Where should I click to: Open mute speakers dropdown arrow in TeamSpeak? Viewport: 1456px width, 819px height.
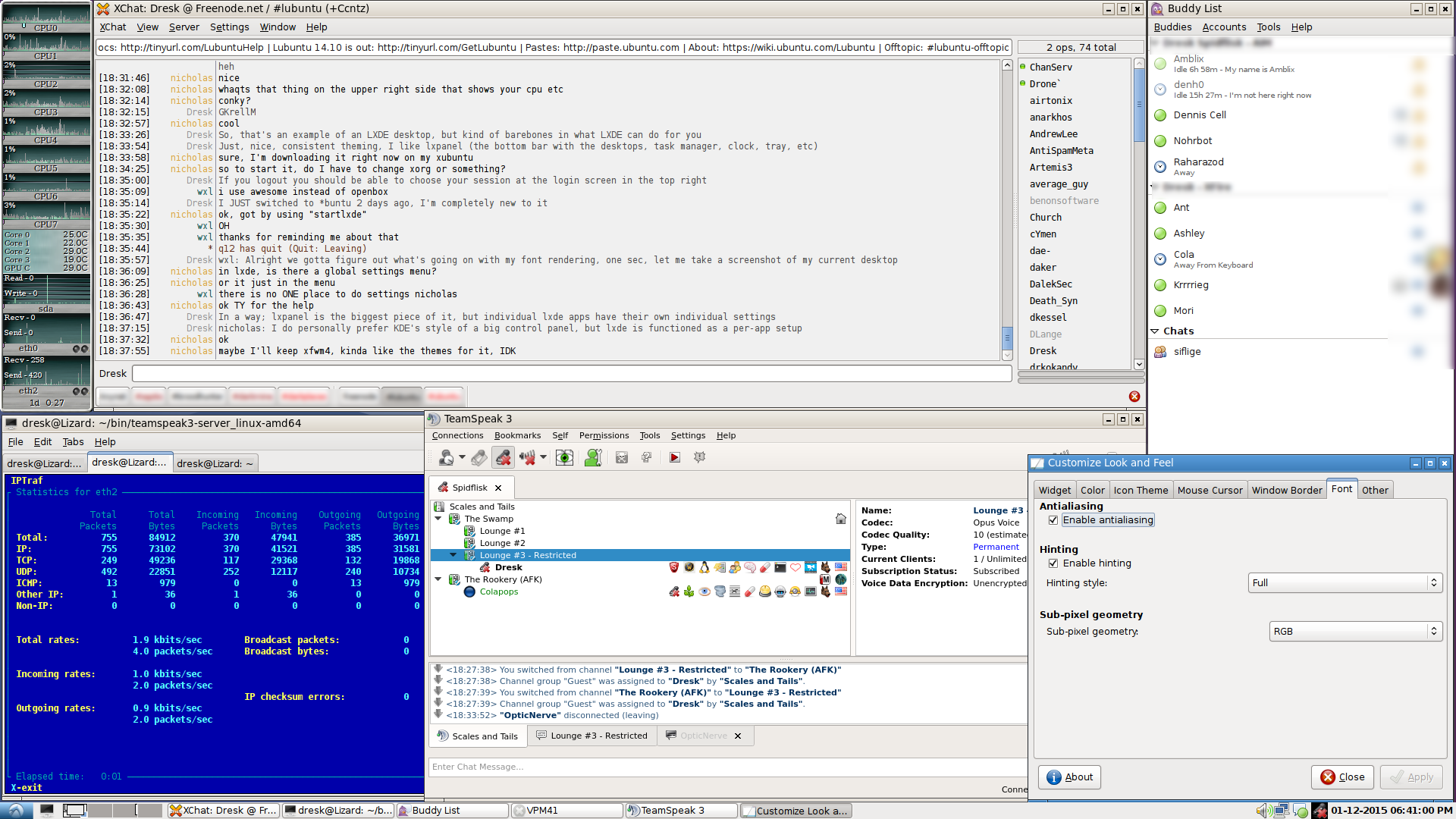543,457
